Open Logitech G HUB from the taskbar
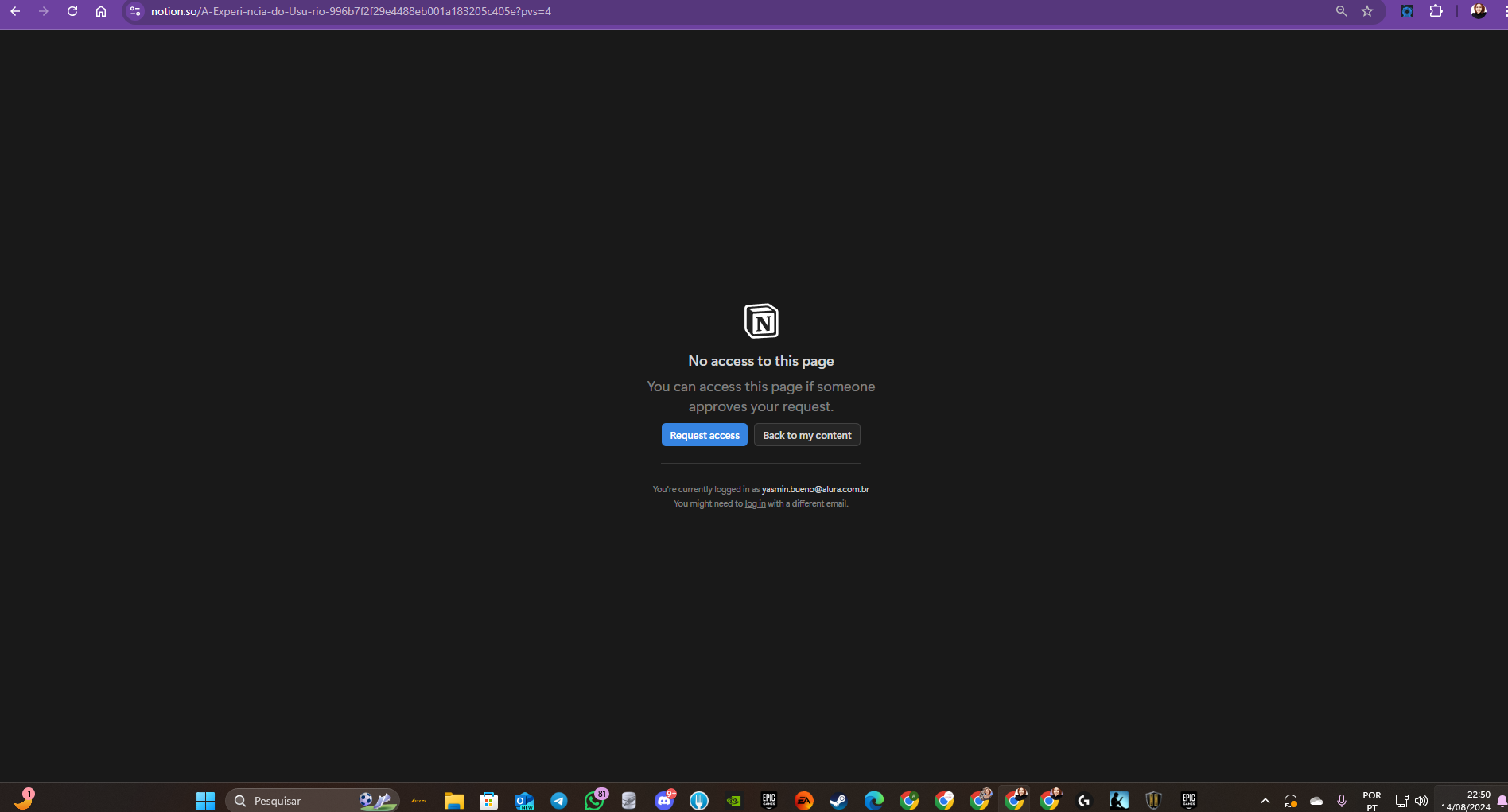 pyautogui.click(x=1084, y=801)
